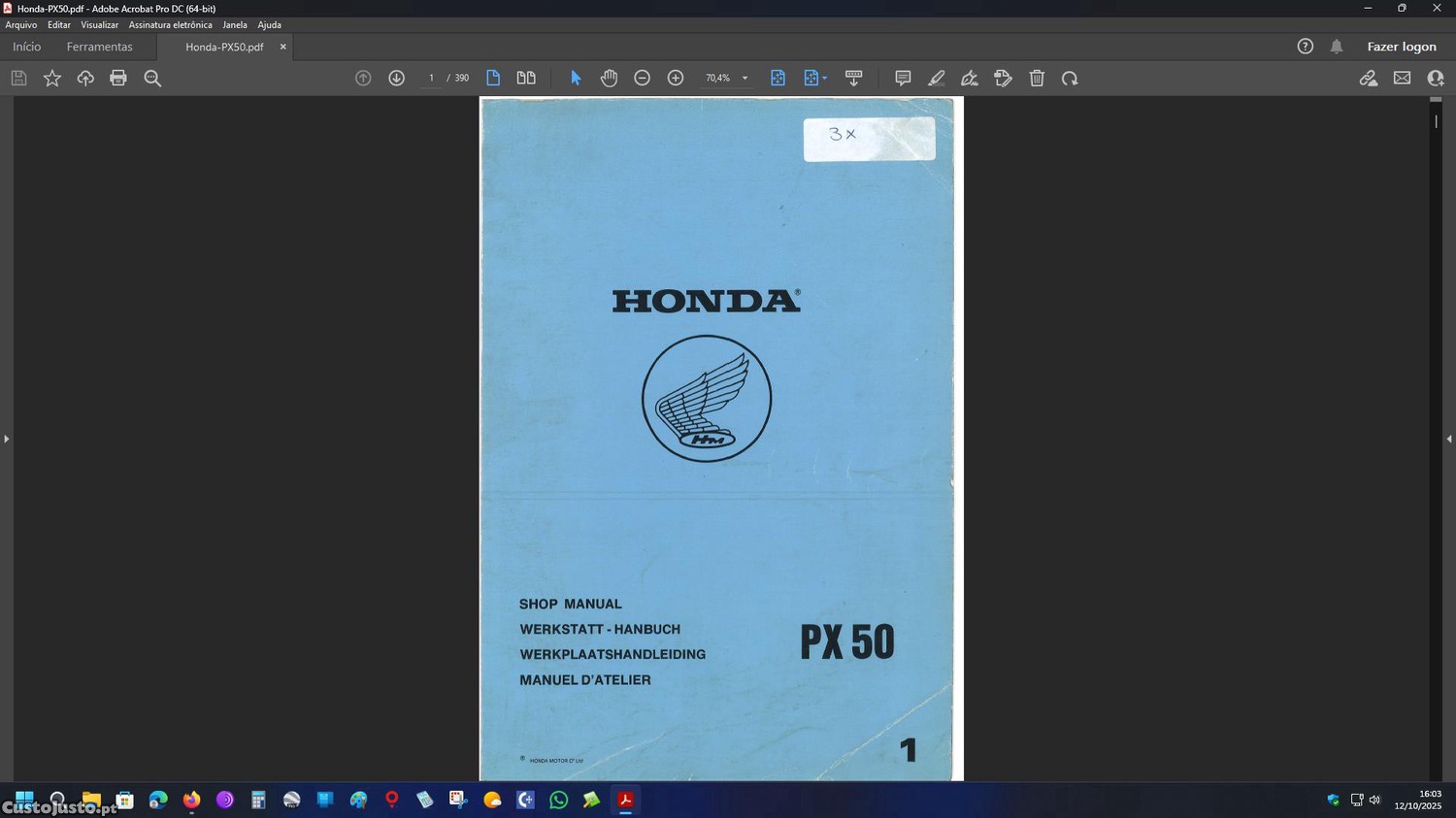
Task: Toggle single page view mode
Action: pos(493,79)
